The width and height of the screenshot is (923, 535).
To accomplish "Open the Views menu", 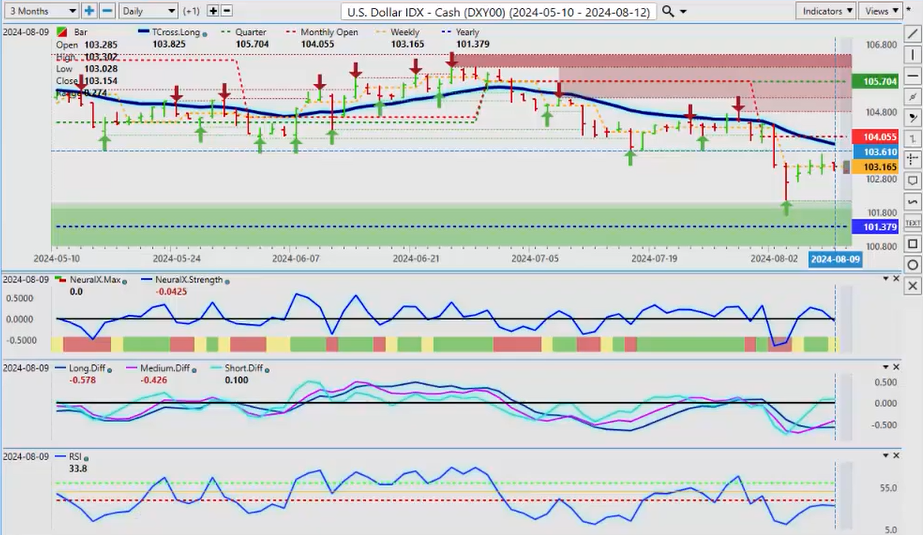I will [881, 11].
